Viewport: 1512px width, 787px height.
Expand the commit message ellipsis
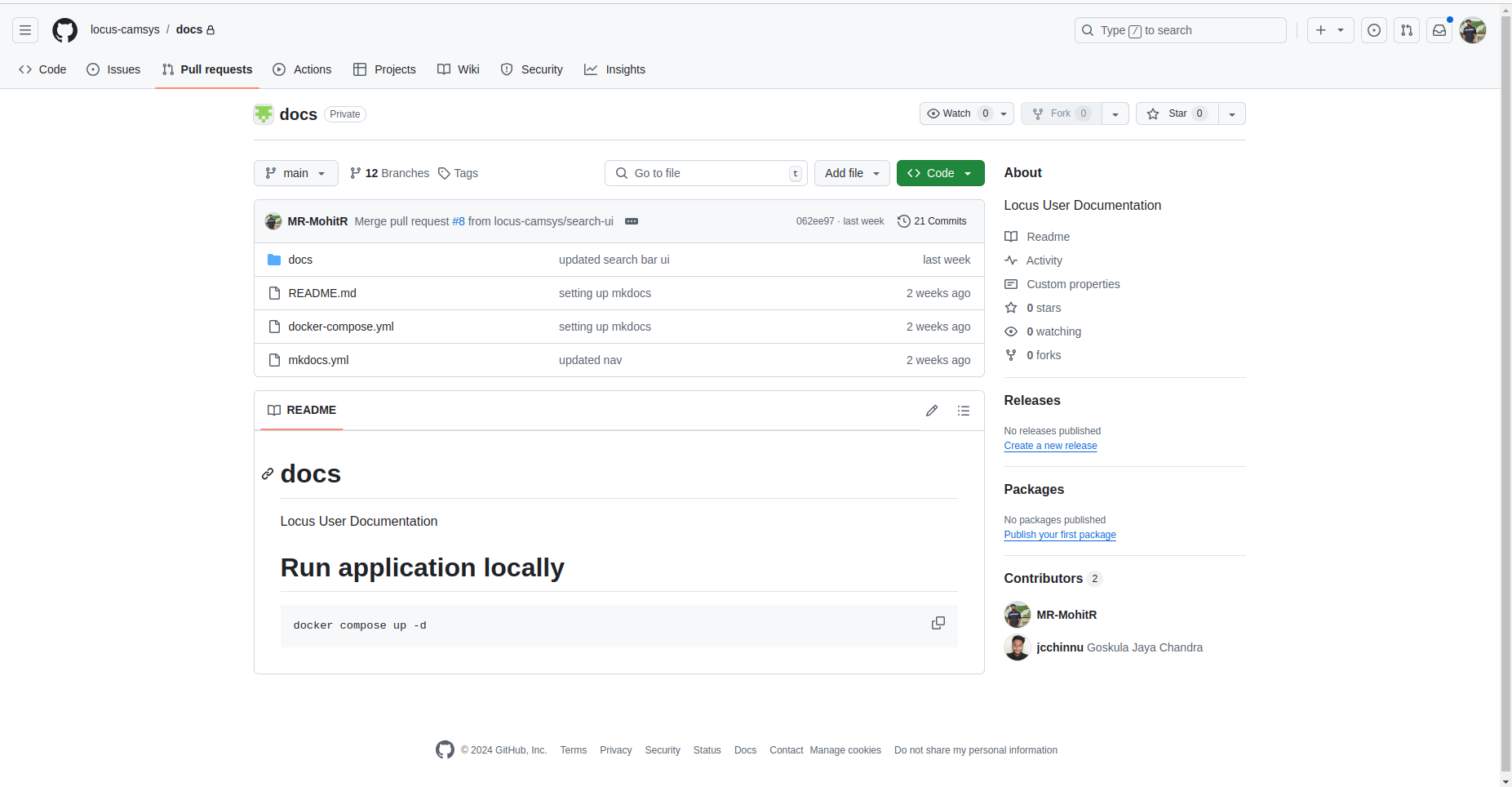click(632, 221)
